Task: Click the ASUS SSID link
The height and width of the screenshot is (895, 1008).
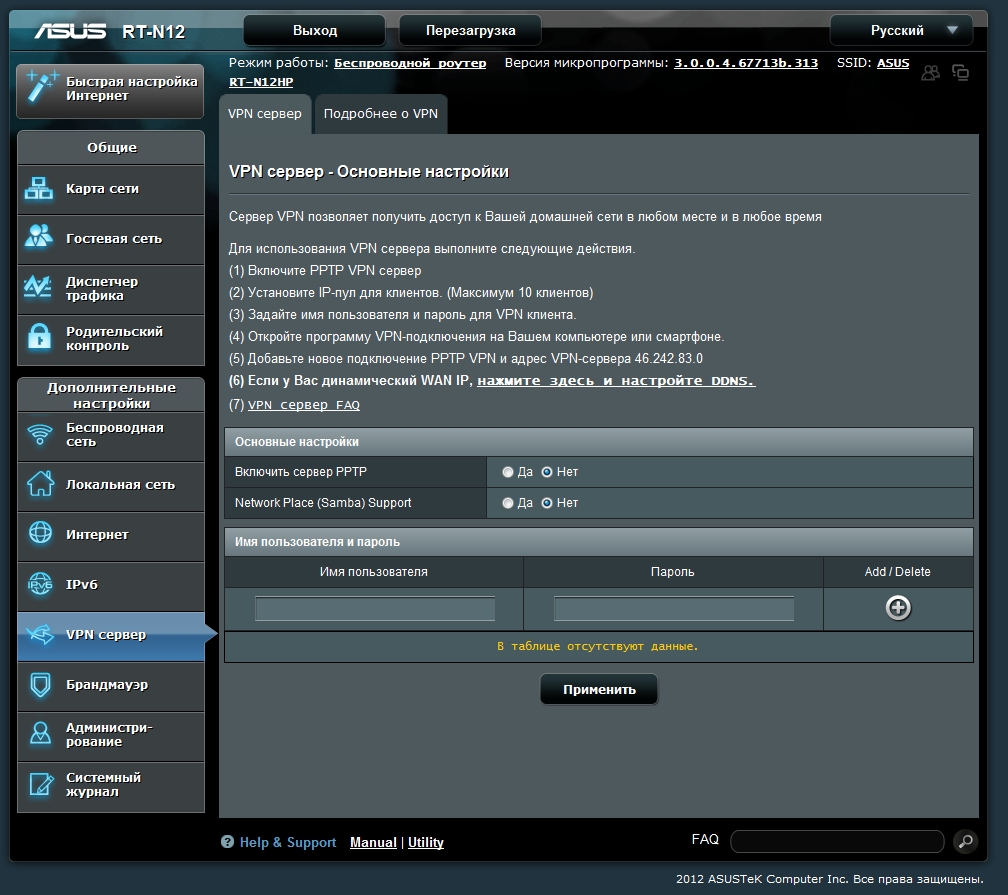Action: 893,63
